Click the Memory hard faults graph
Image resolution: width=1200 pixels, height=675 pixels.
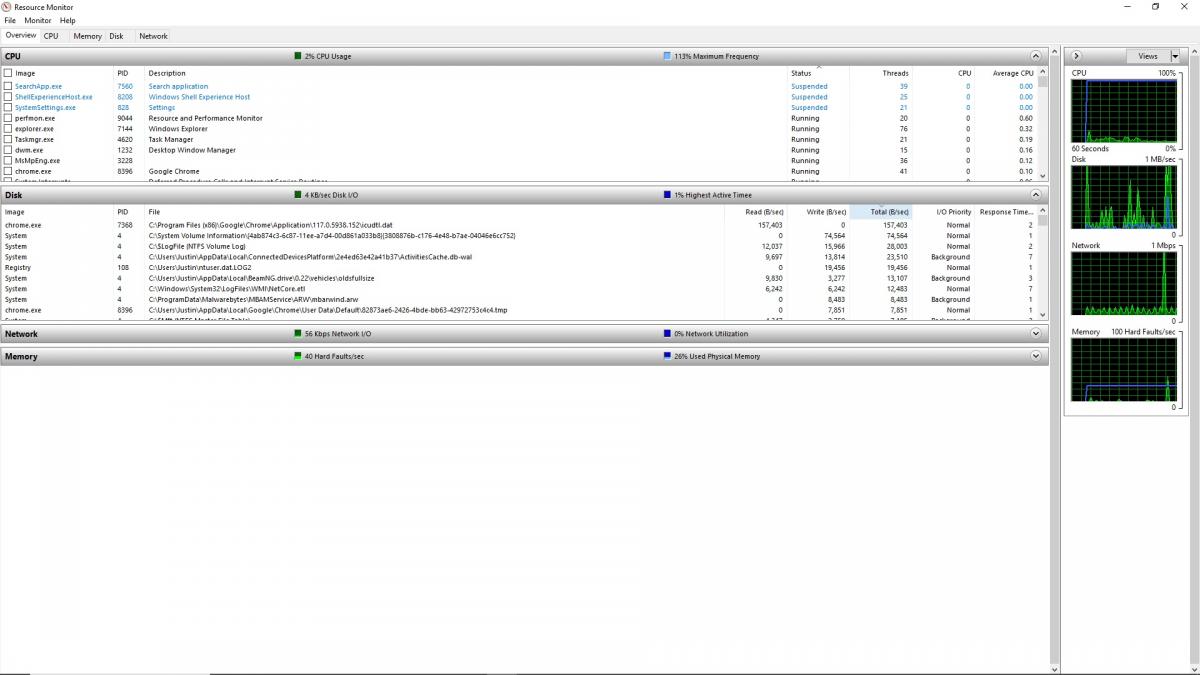[x=1124, y=369]
